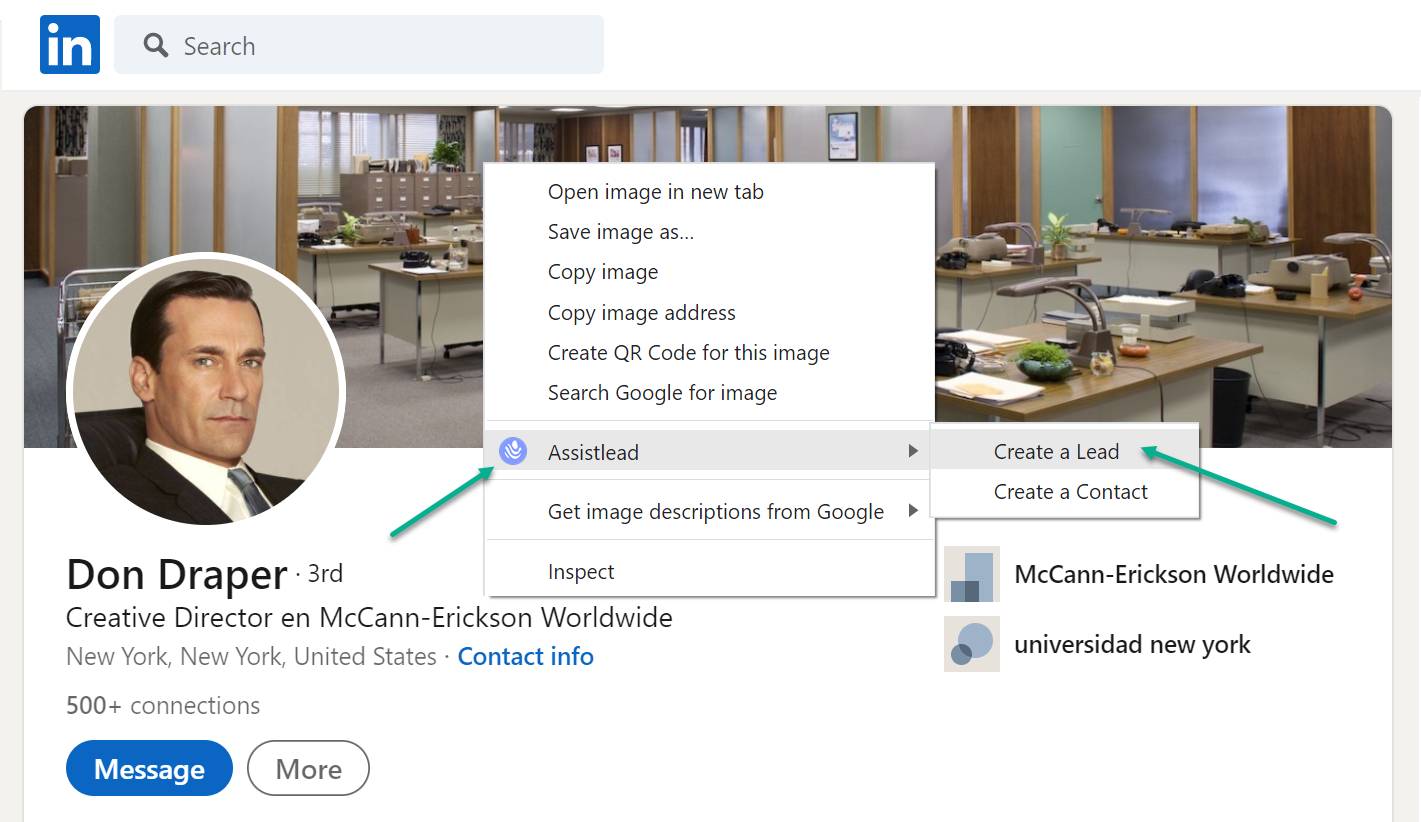This screenshot has height=822, width=1421.
Task: Open the universidad new york education link
Action: point(1132,645)
